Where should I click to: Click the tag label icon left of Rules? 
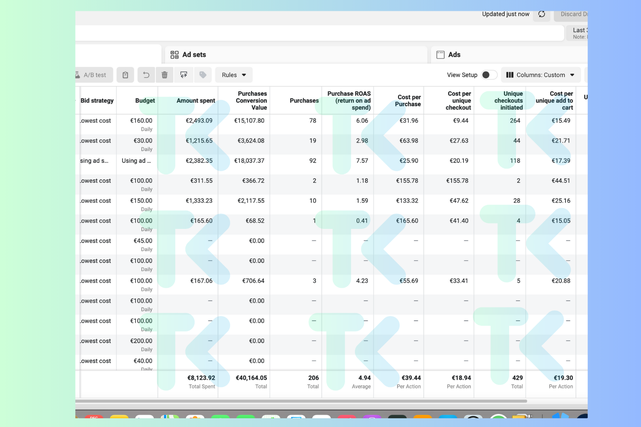coord(203,75)
